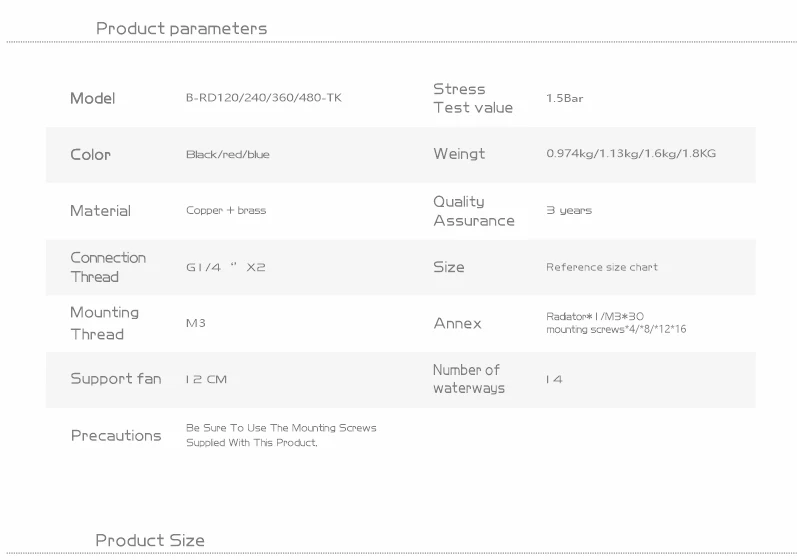The height and width of the screenshot is (560, 797).
Task: Click the weight values in kg
Action: (x=630, y=154)
